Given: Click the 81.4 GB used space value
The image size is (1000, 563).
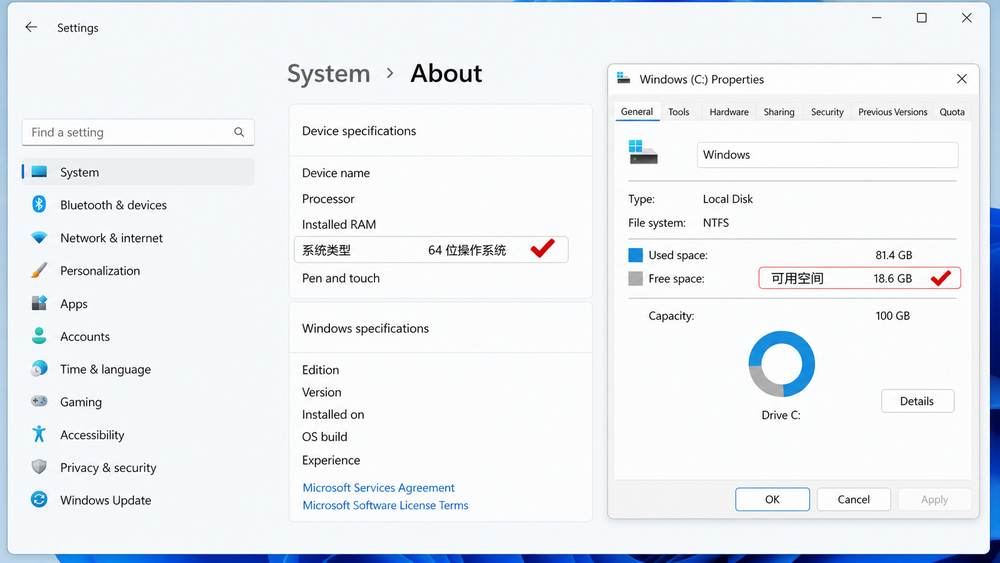Looking at the screenshot, I should click(893, 255).
